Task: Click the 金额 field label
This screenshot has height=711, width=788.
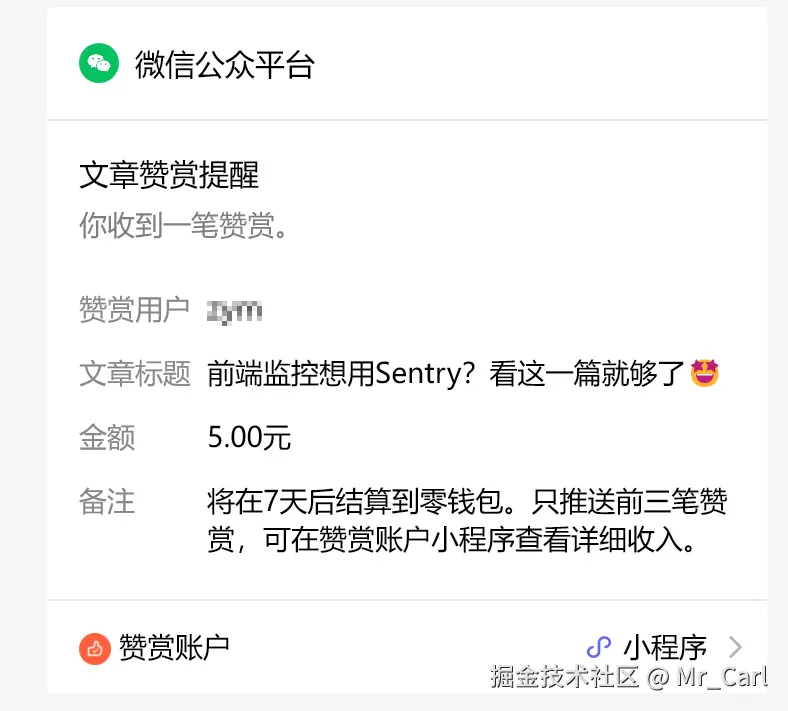Action: [107, 437]
